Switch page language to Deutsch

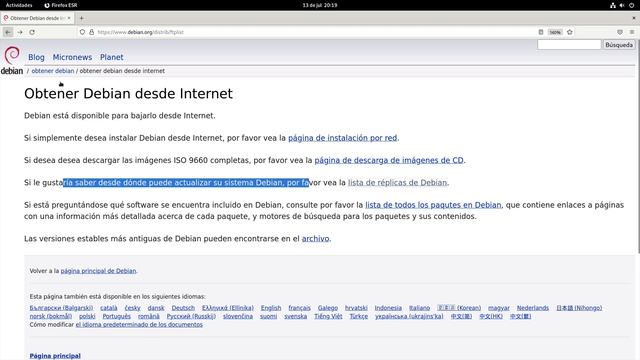pos(183,308)
